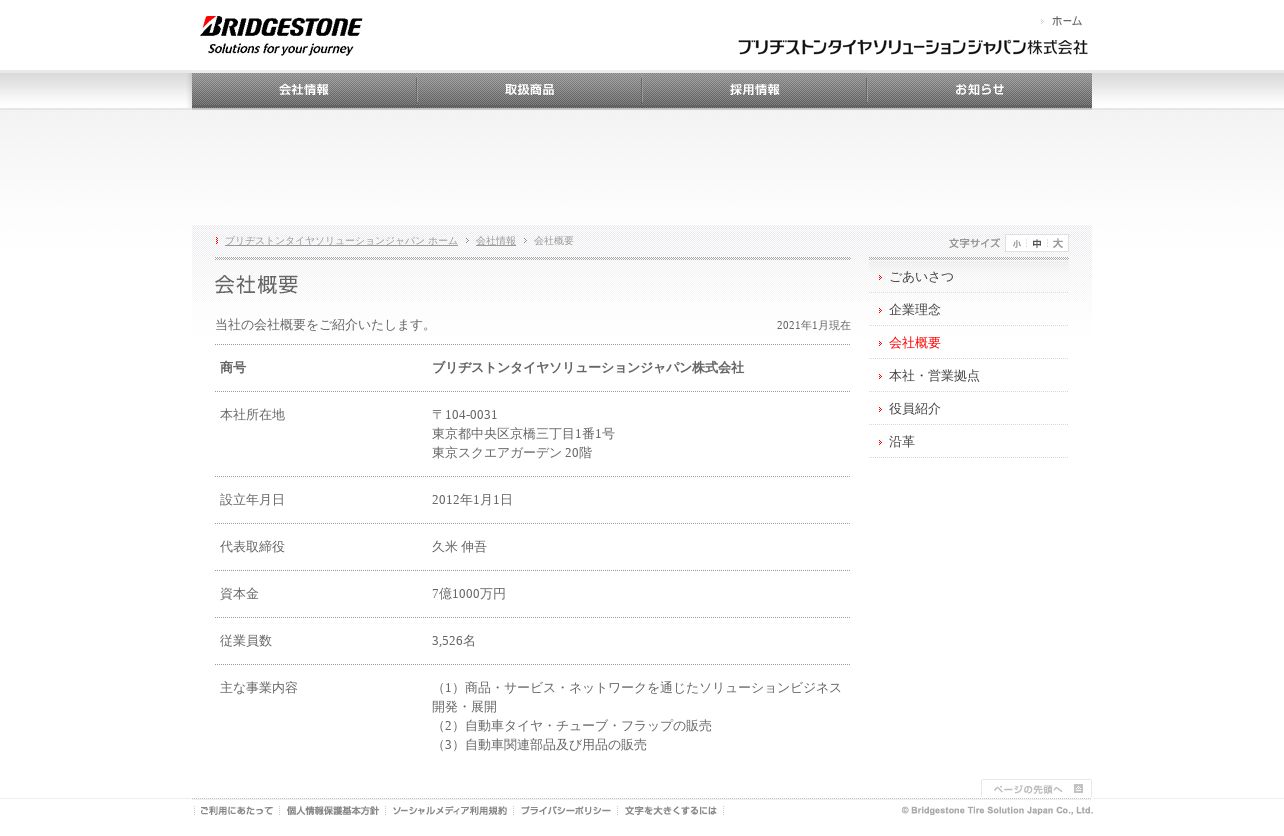This screenshot has width=1284, height=836.
Task: Open the 取扱商品 navigation menu
Action: tap(529, 90)
